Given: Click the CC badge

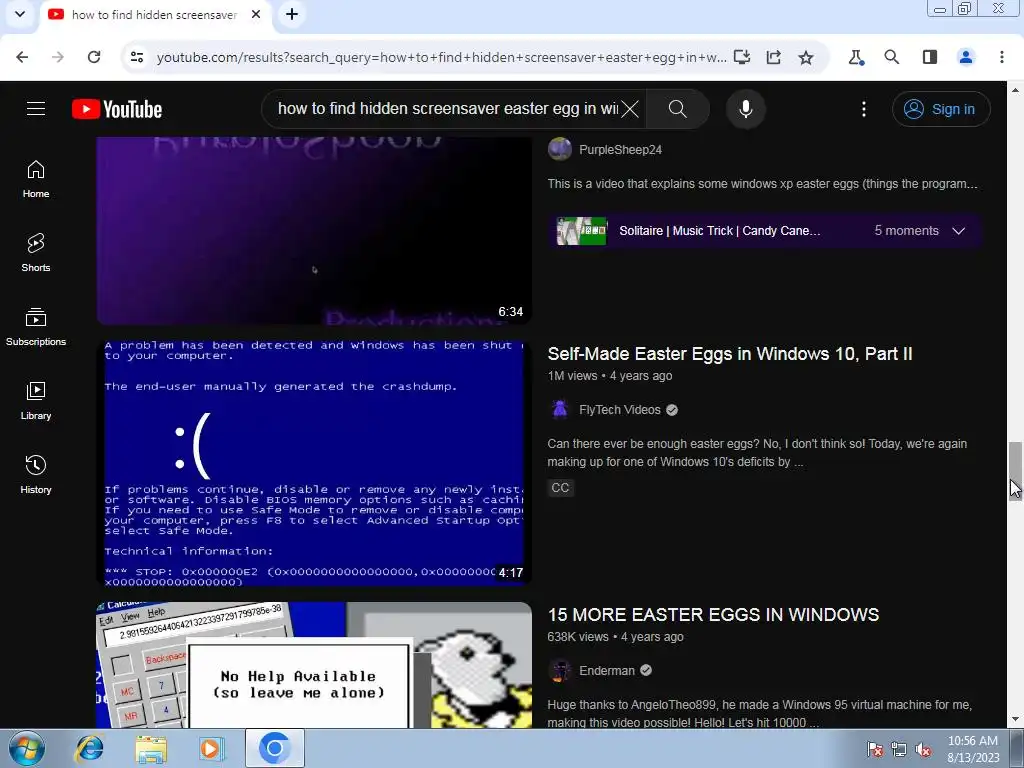Looking at the screenshot, I should coord(560,488).
